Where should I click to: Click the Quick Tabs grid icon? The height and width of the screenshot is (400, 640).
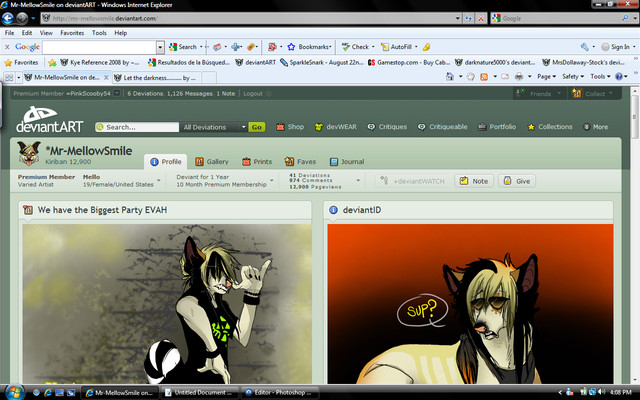(9, 77)
